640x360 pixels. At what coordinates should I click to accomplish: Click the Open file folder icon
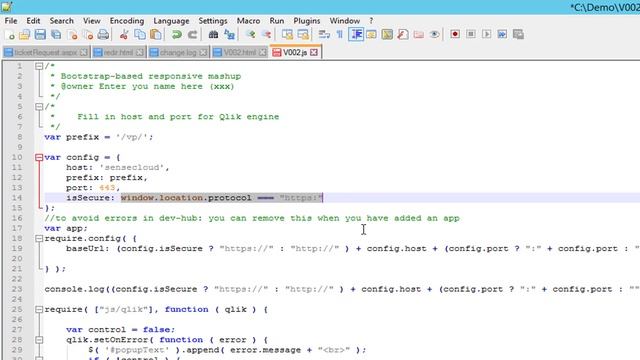pyautogui.click(x=24, y=35)
